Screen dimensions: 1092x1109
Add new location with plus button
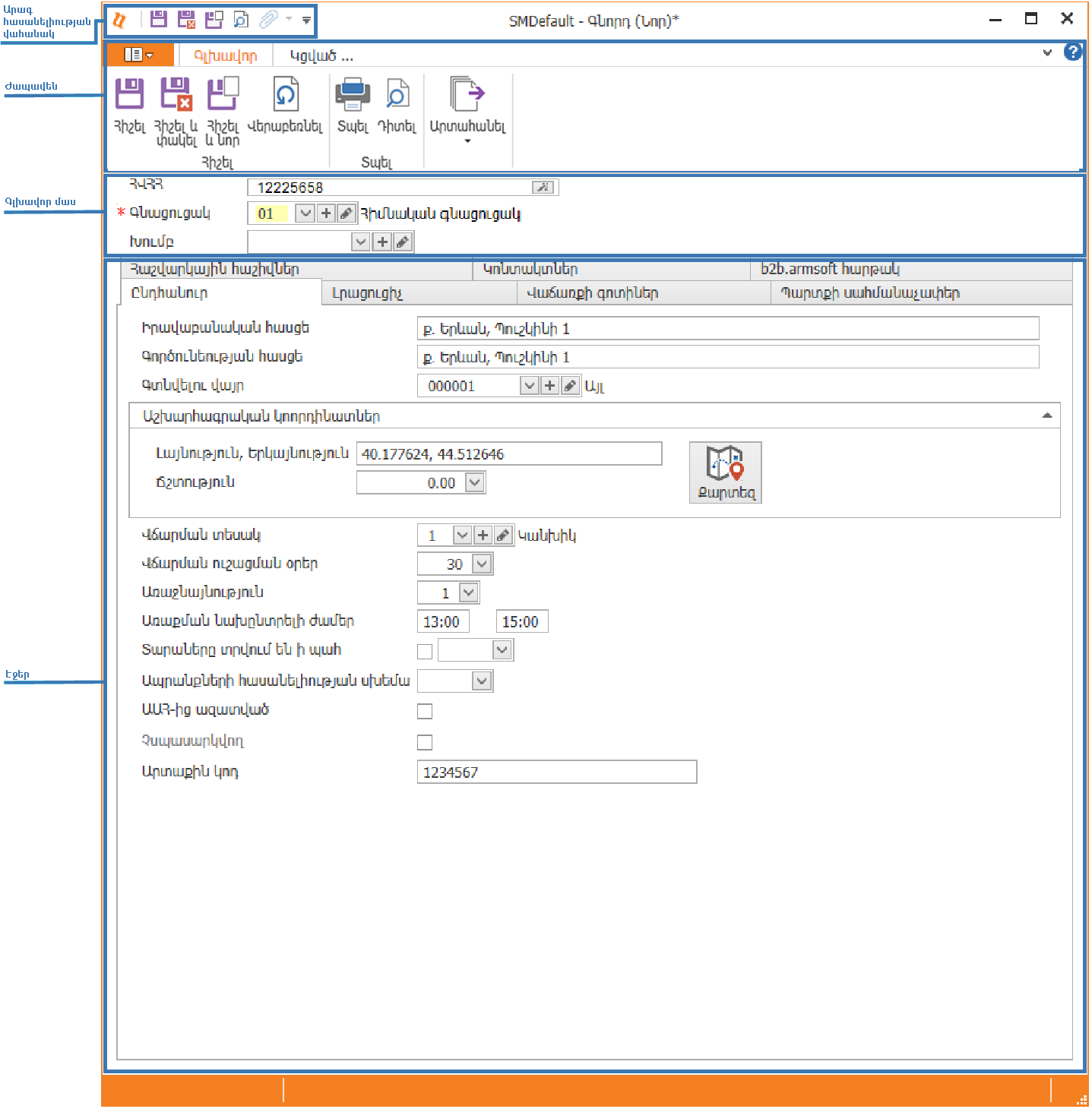pyautogui.click(x=550, y=386)
